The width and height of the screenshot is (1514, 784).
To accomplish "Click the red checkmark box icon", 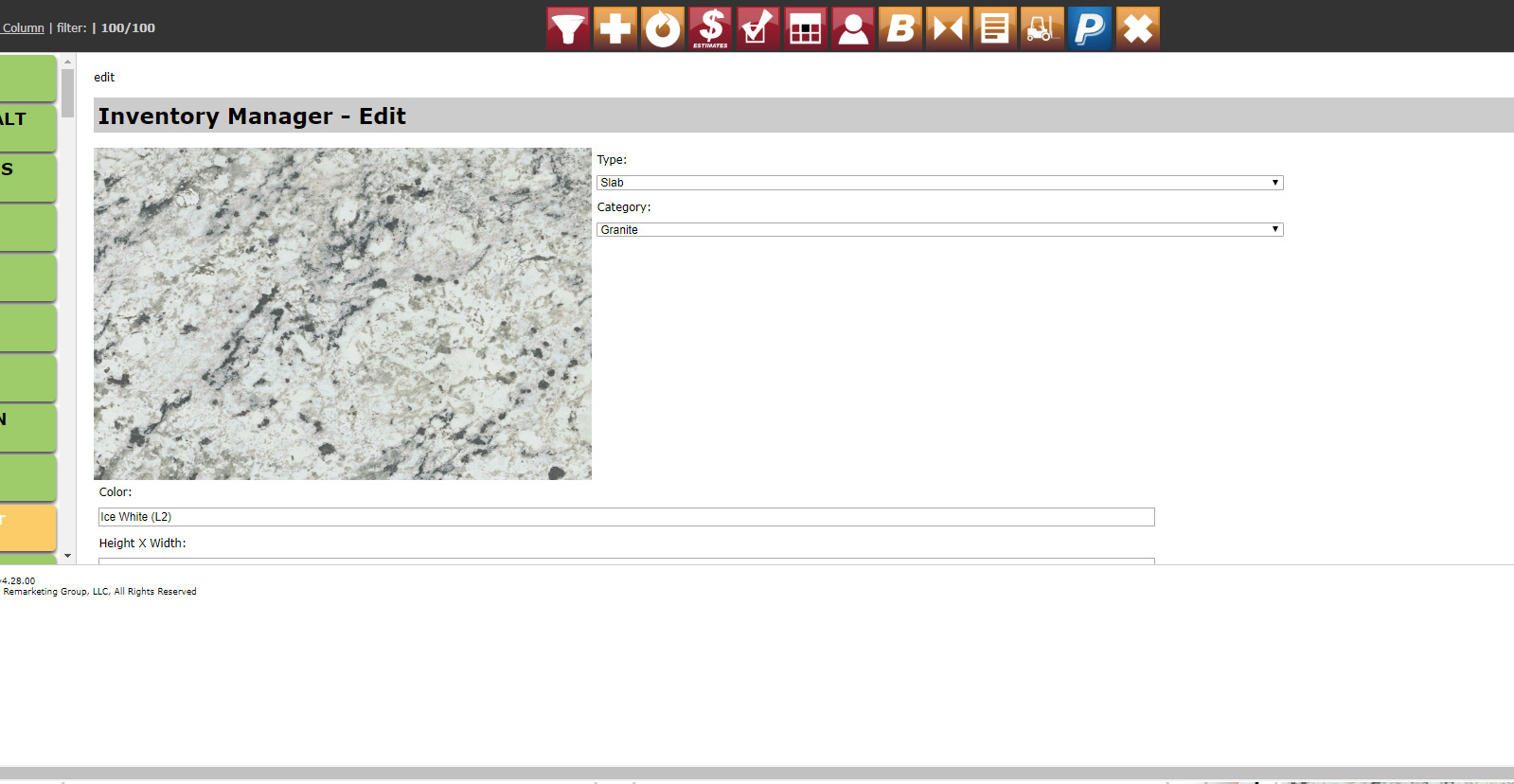I will 757,28.
